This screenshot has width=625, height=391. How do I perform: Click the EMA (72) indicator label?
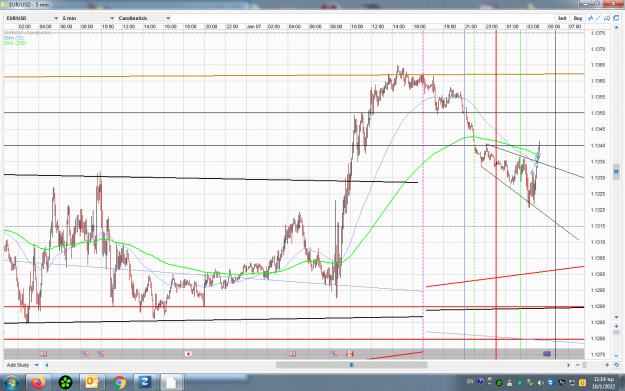pyautogui.click(x=14, y=38)
